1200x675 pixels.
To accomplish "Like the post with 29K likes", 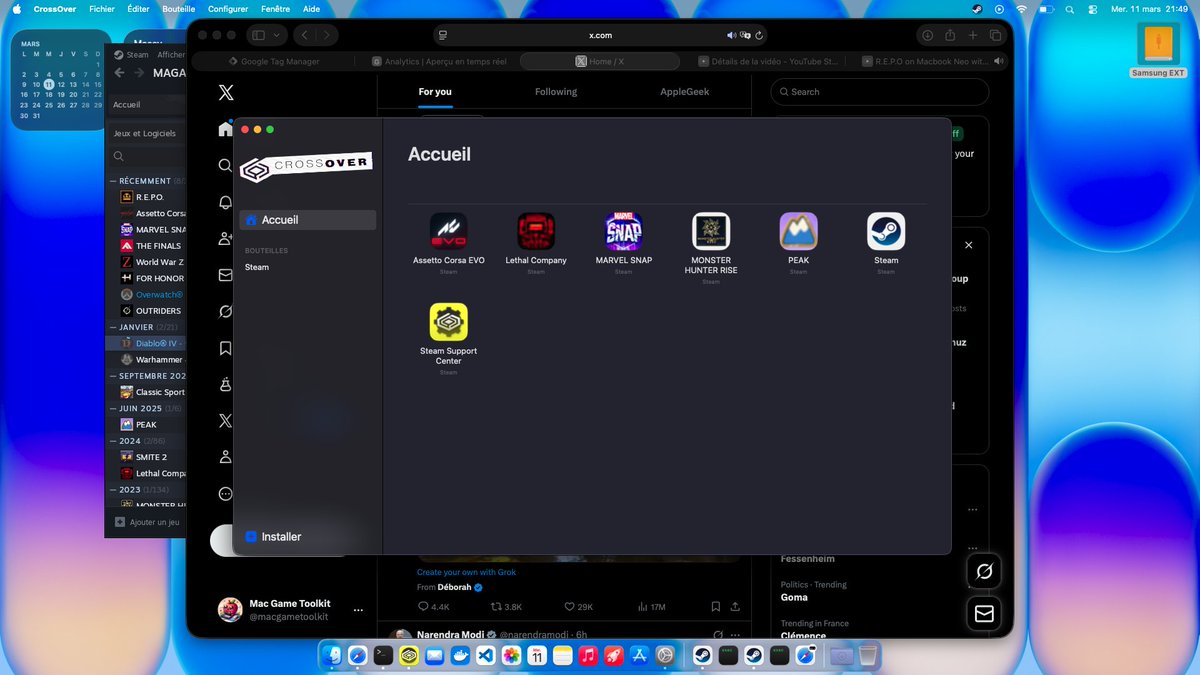I will tap(578, 606).
